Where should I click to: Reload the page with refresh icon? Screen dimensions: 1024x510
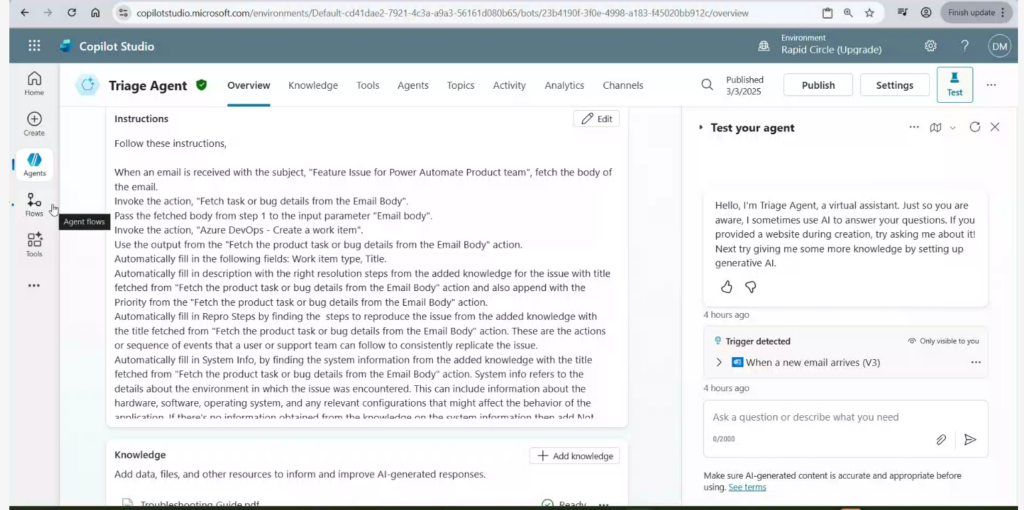pyautogui.click(x=72, y=12)
